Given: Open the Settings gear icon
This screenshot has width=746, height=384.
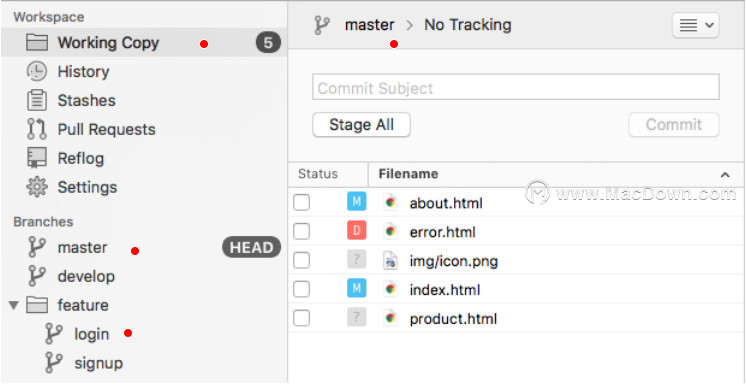Looking at the screenshot, I should click(x=37, y=187).
